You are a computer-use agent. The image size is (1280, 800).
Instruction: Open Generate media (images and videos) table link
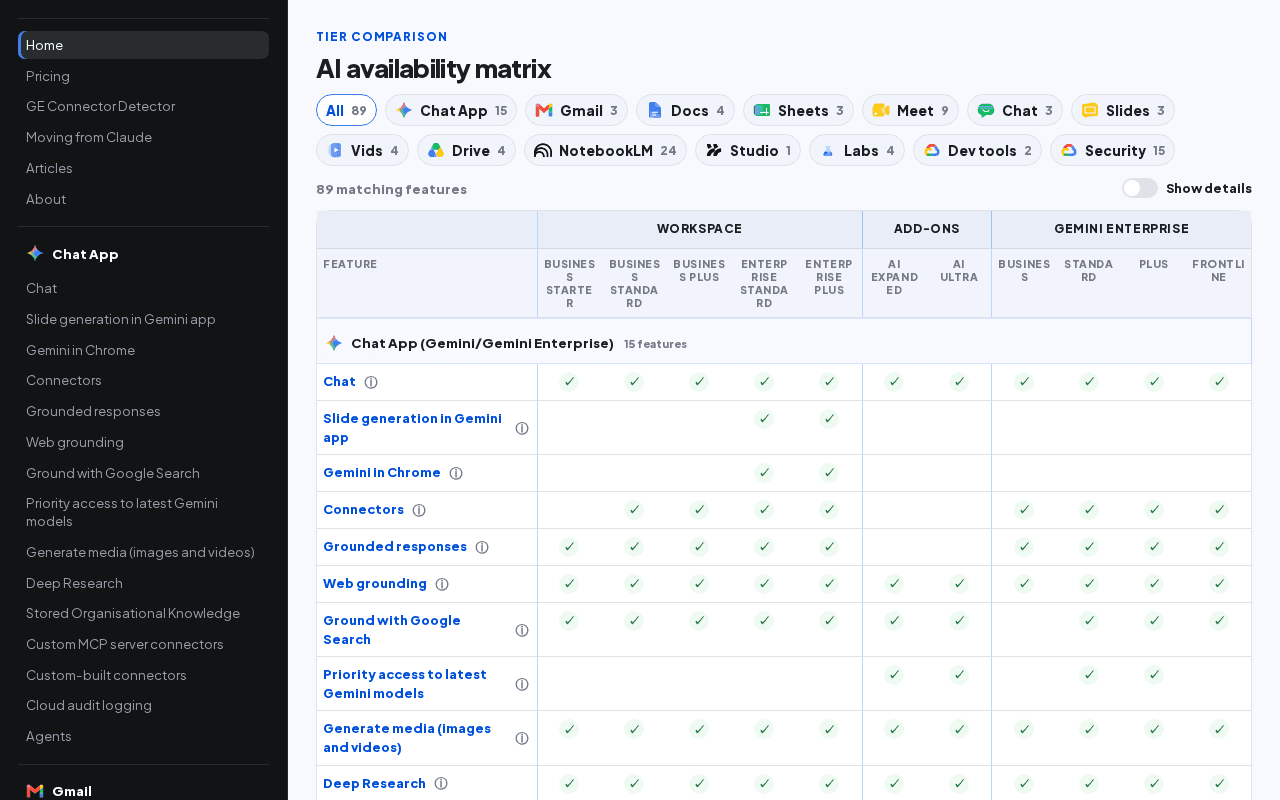[x=407, y=738]
